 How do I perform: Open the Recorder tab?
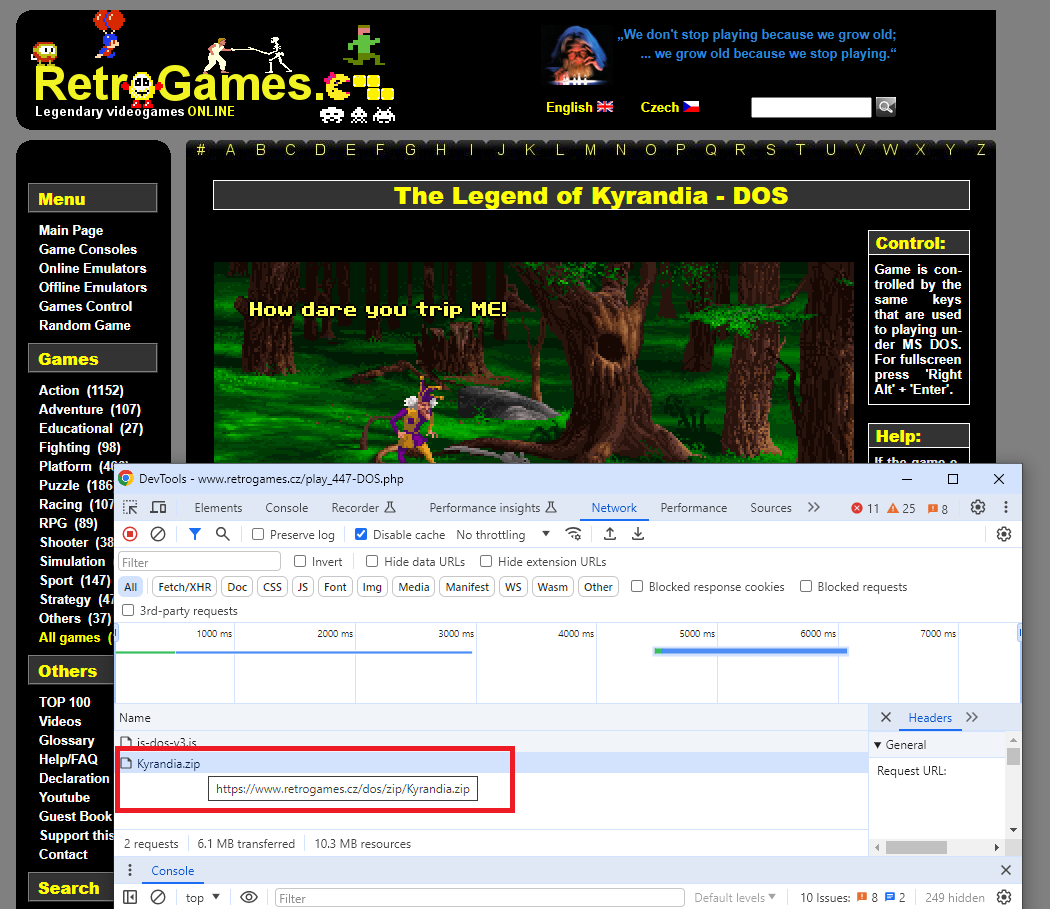coord(363,508)
